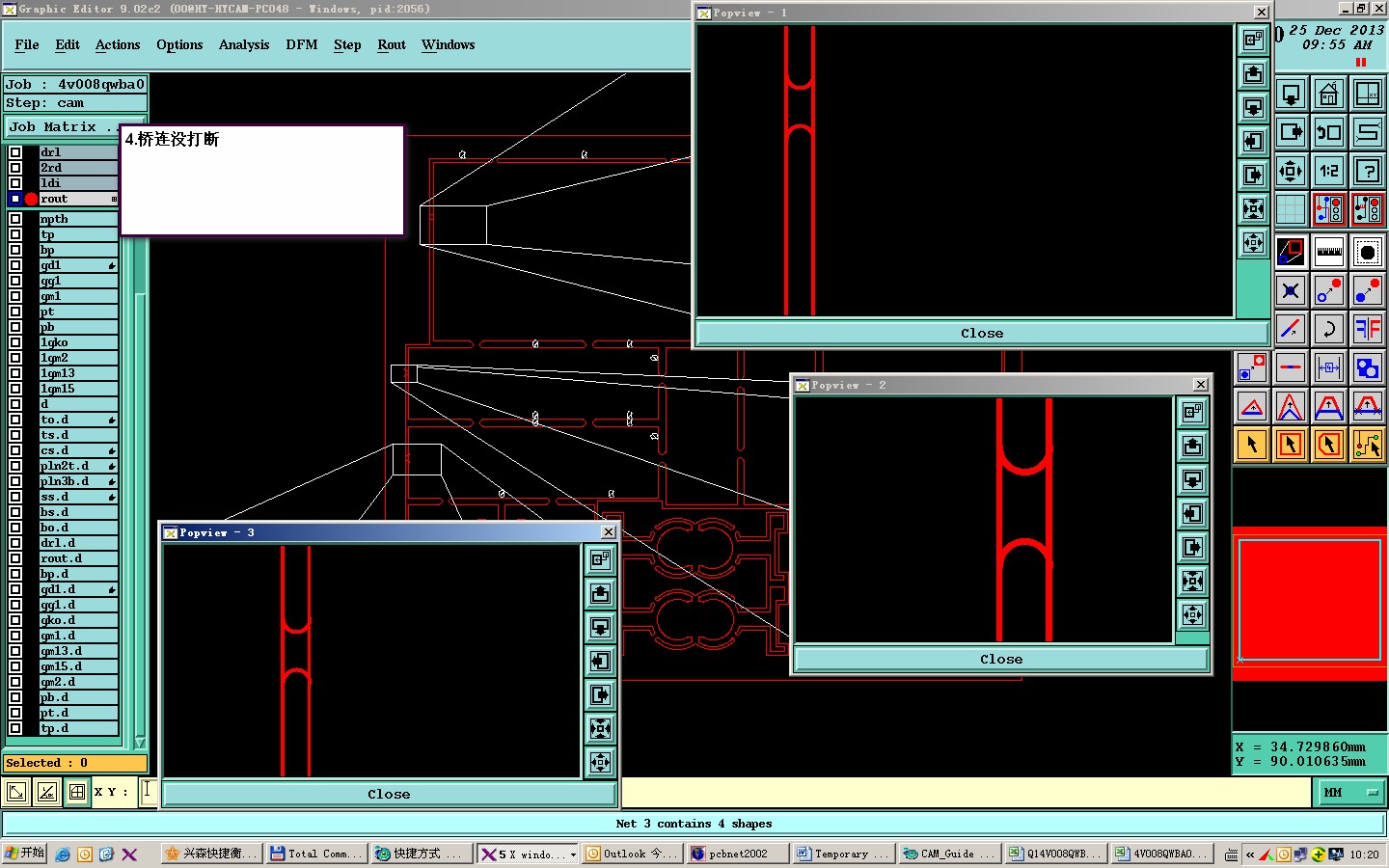Select the net selection arrow tool
1389x868 pixels.
point(1368,445)
